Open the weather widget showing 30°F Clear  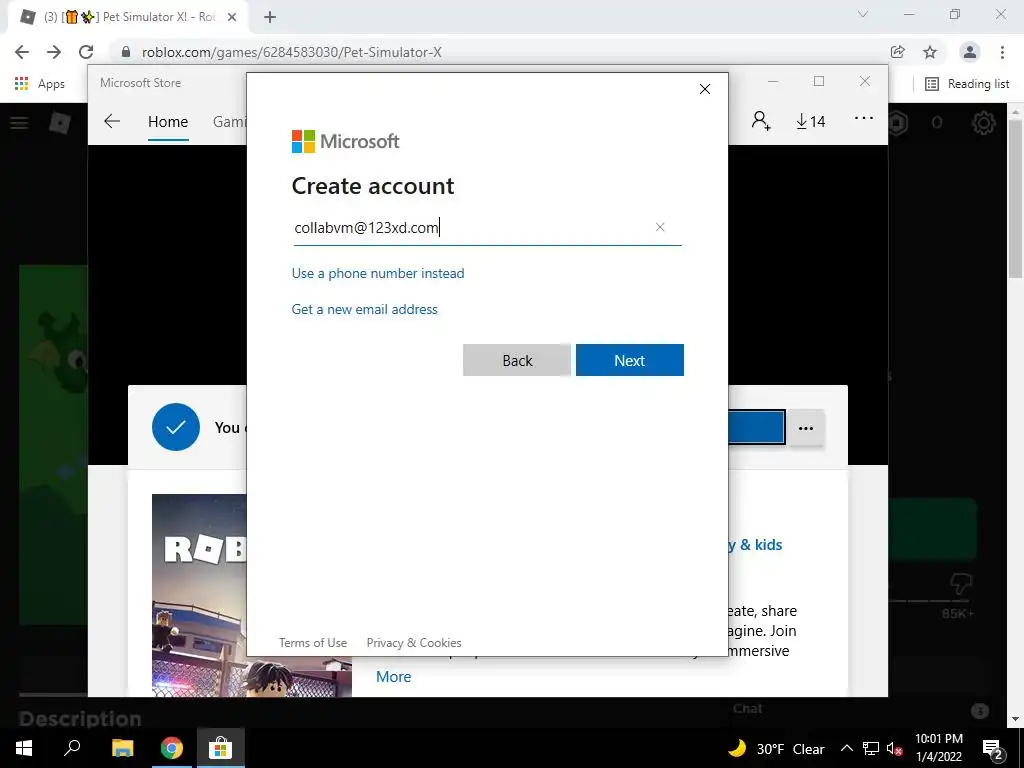click(x=776, y=748)
